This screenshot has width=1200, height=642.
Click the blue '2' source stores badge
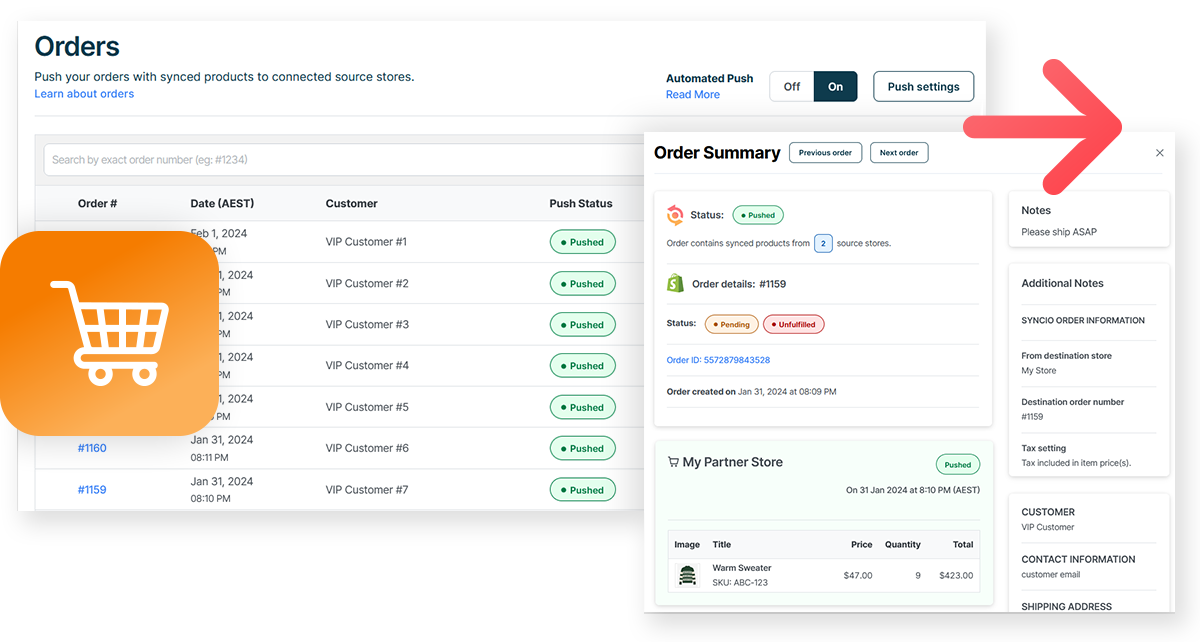click(823, 243)
